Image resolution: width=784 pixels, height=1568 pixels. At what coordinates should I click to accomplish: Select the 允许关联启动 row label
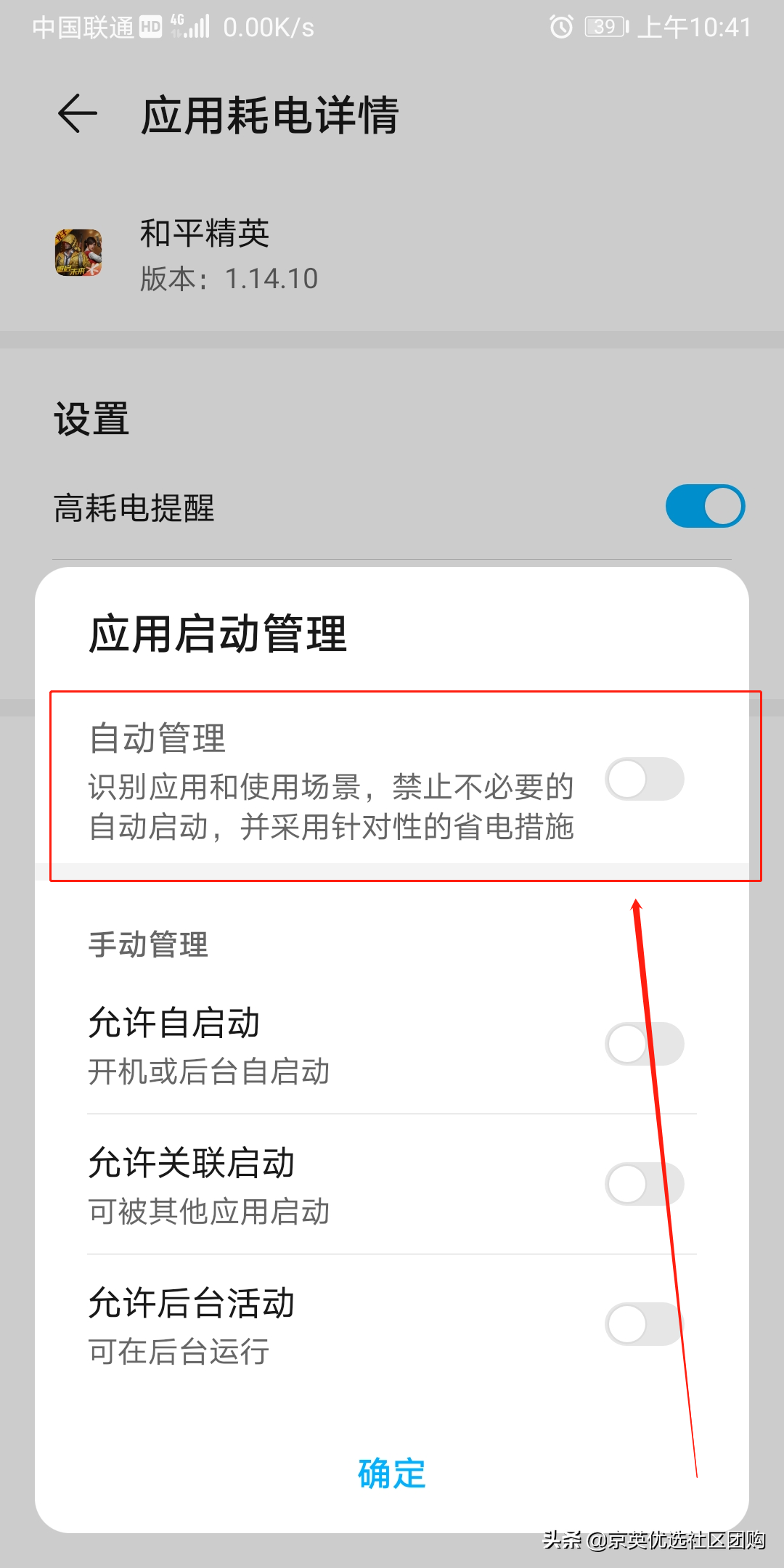pyautogui.click(x=191, y=1162)
